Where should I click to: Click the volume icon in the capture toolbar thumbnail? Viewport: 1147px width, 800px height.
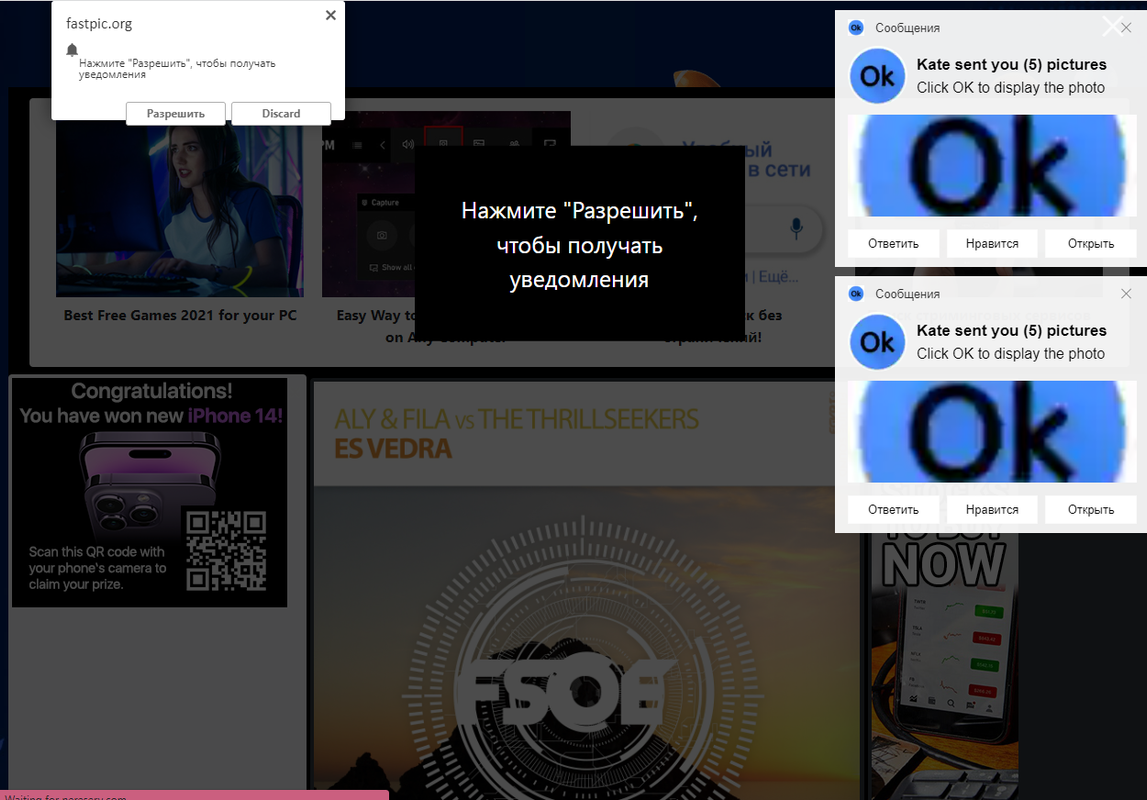click(x=407, y=144)
